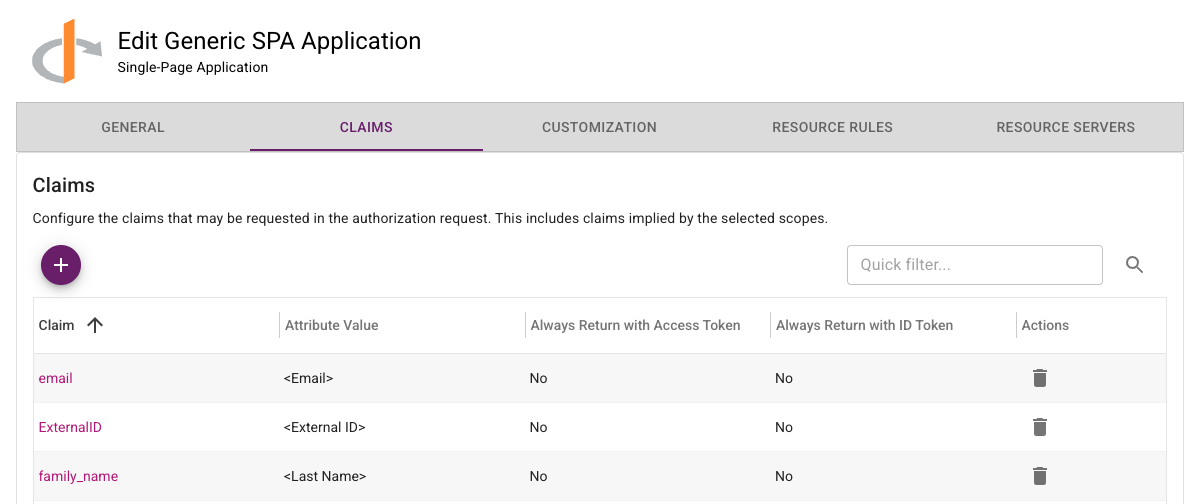The image size is (1198, 504).
Task: Click the Claims section heading
Action: pyautogui.click(x=63, y=185)
